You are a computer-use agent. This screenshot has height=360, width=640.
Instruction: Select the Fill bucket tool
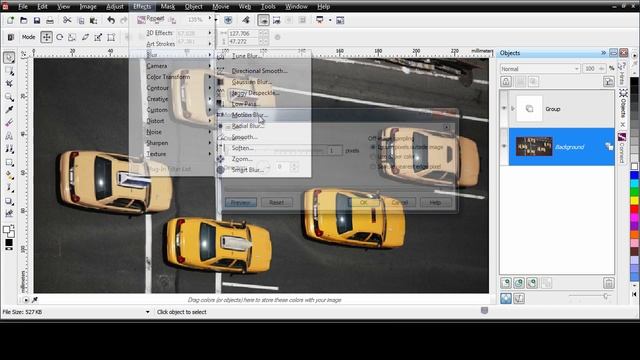pos(9,175)
